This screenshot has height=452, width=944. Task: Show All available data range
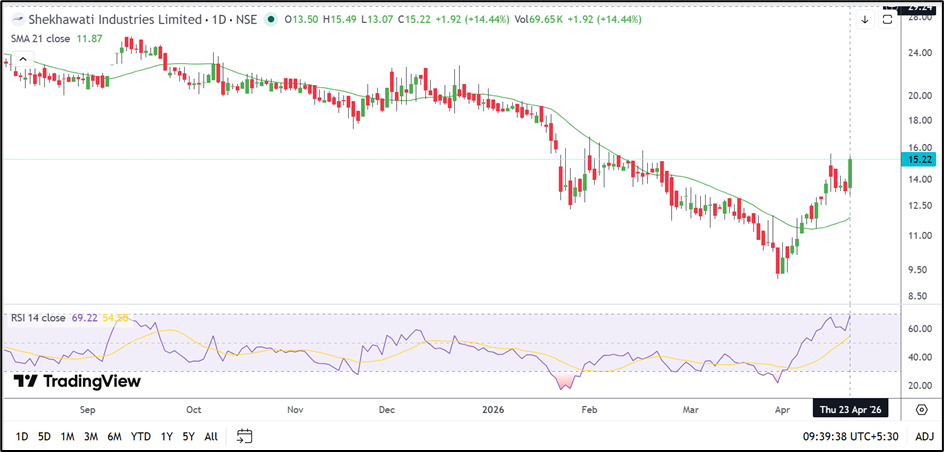coord(210,436)
